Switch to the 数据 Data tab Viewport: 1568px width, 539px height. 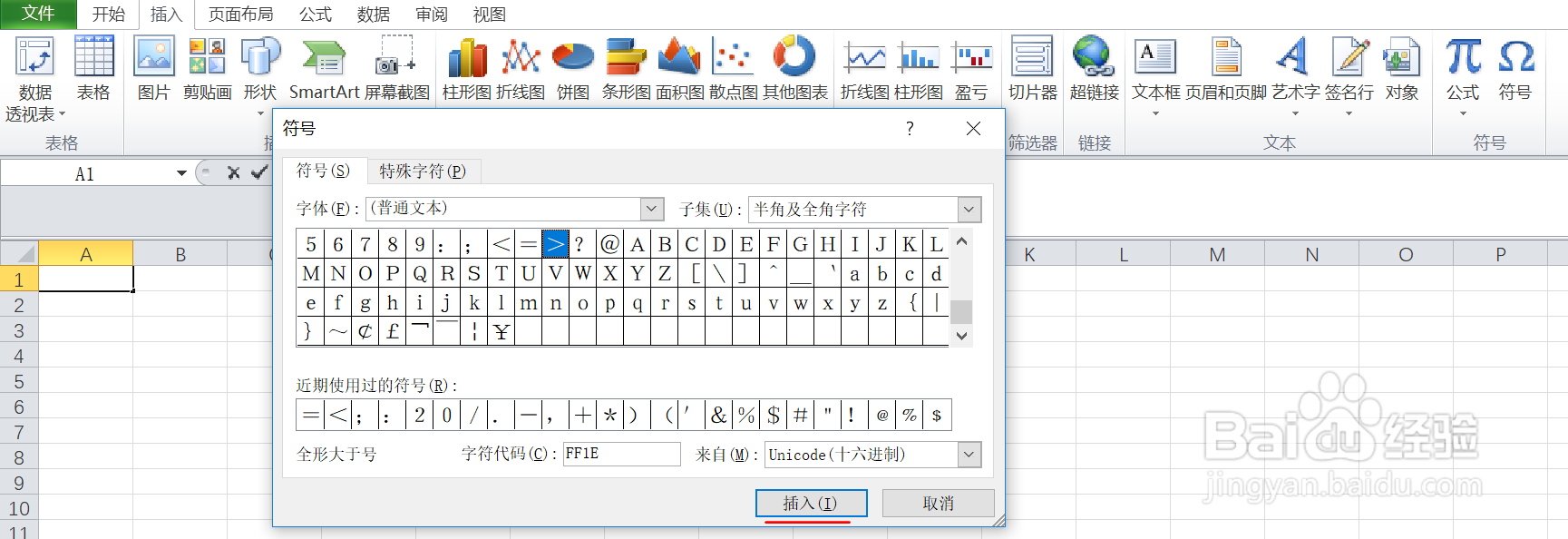373,15
